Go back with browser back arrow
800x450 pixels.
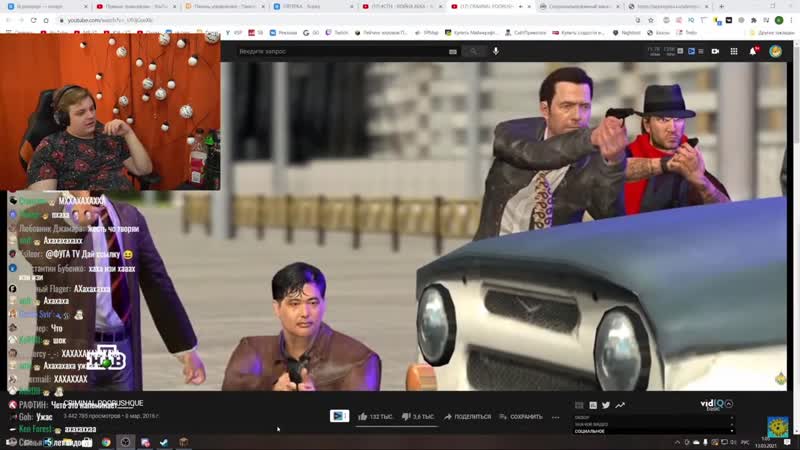(x=9, y=20)
